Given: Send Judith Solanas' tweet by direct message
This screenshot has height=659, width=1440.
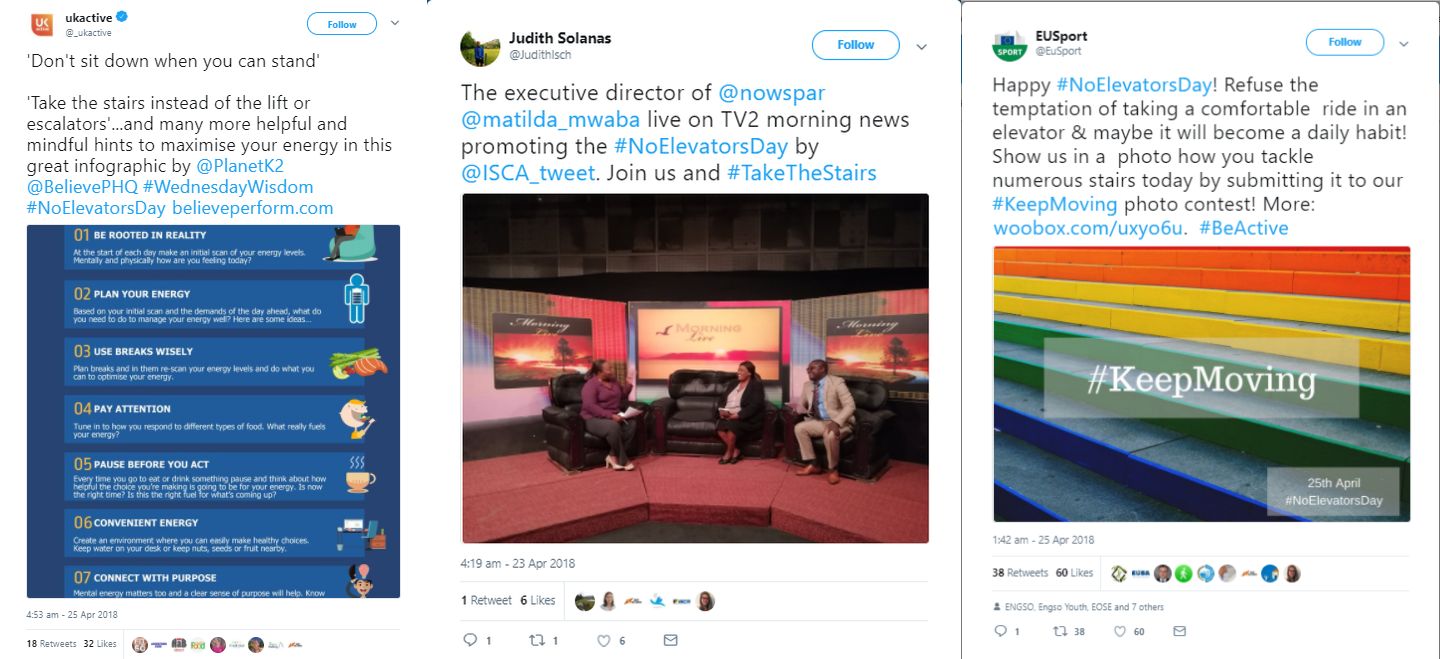Looking at the screenshot, I should point(671,640).
